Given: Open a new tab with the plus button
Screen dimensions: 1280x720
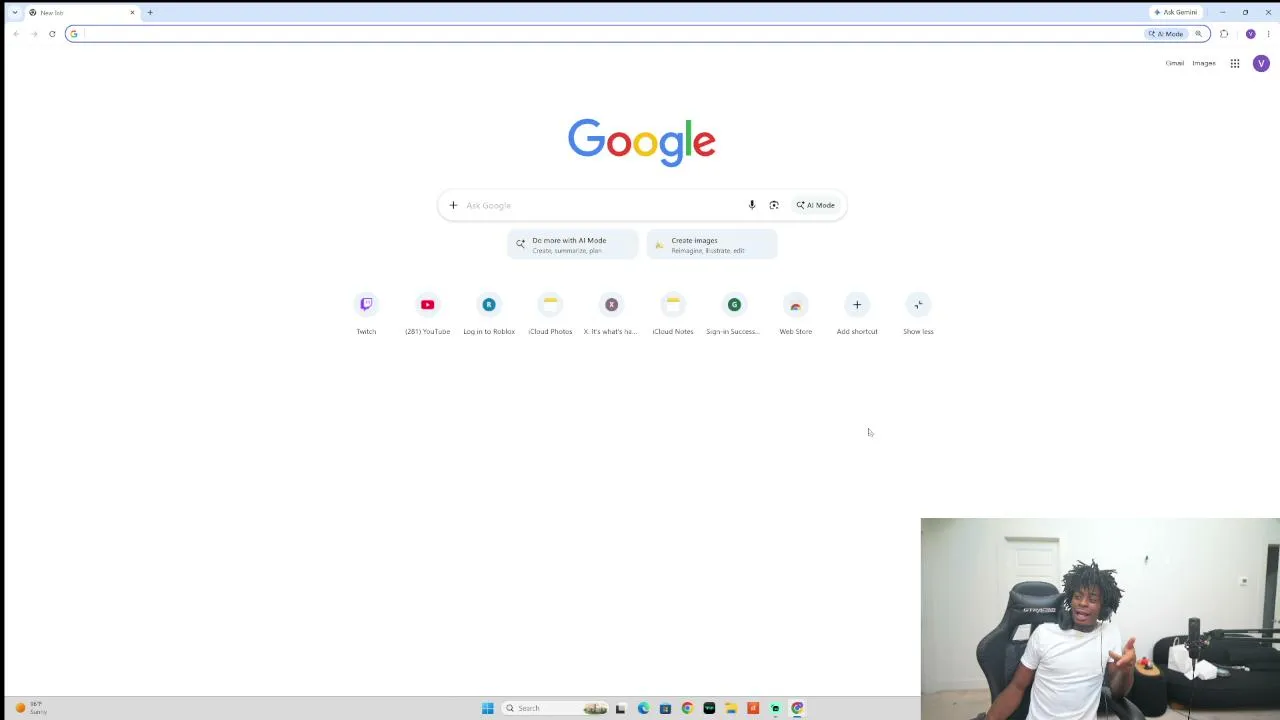Looking at the screenshot, I should point(150,12).
